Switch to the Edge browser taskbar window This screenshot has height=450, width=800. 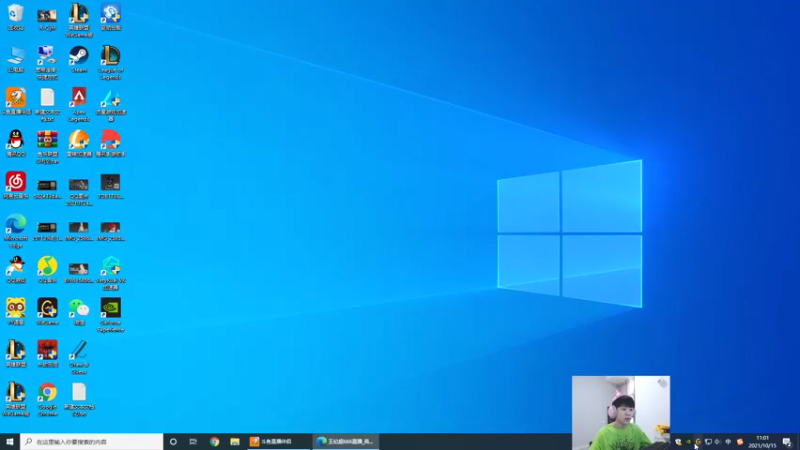click(x=346, y=441)
